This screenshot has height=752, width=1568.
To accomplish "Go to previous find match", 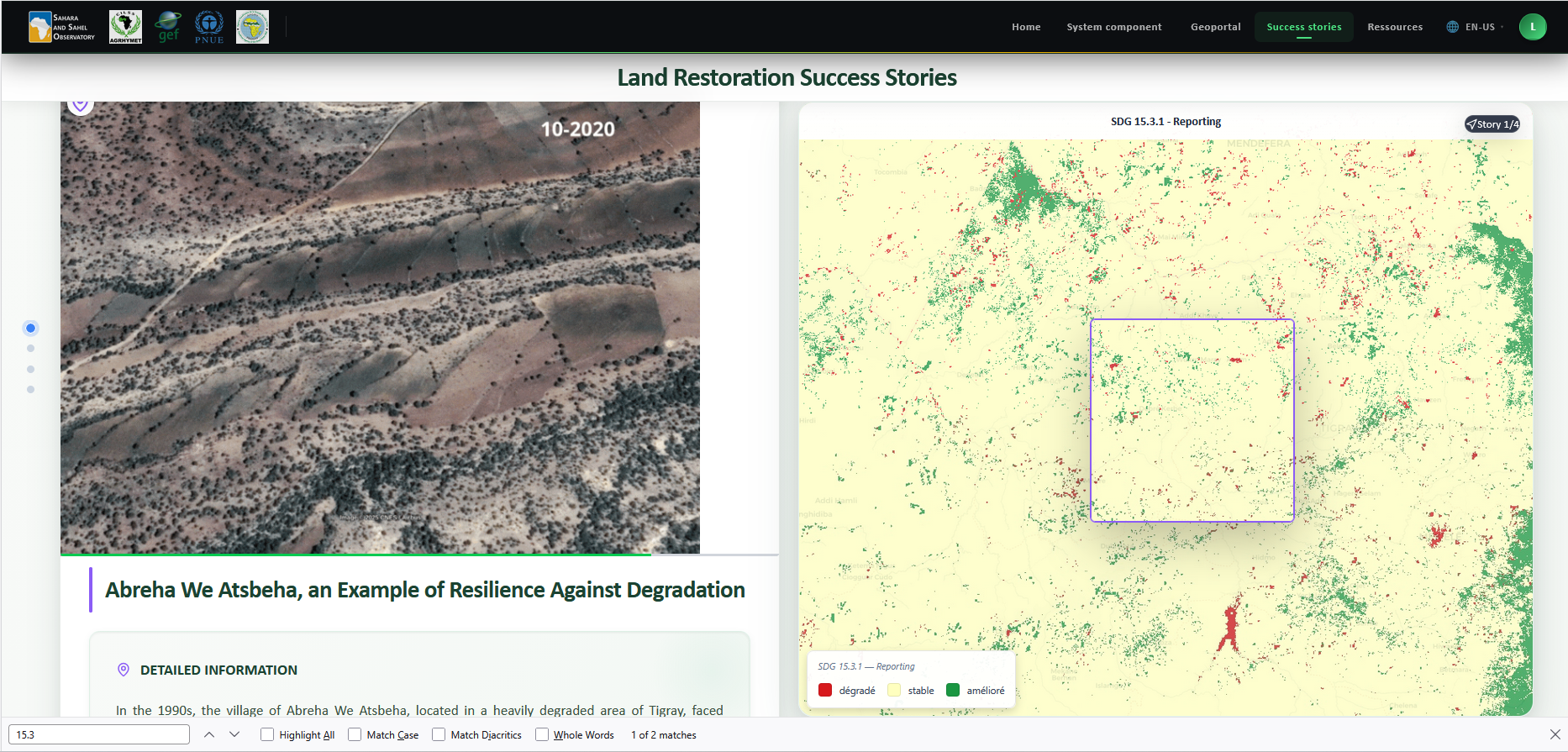I will pyautogui.click(x=209, y=734).
